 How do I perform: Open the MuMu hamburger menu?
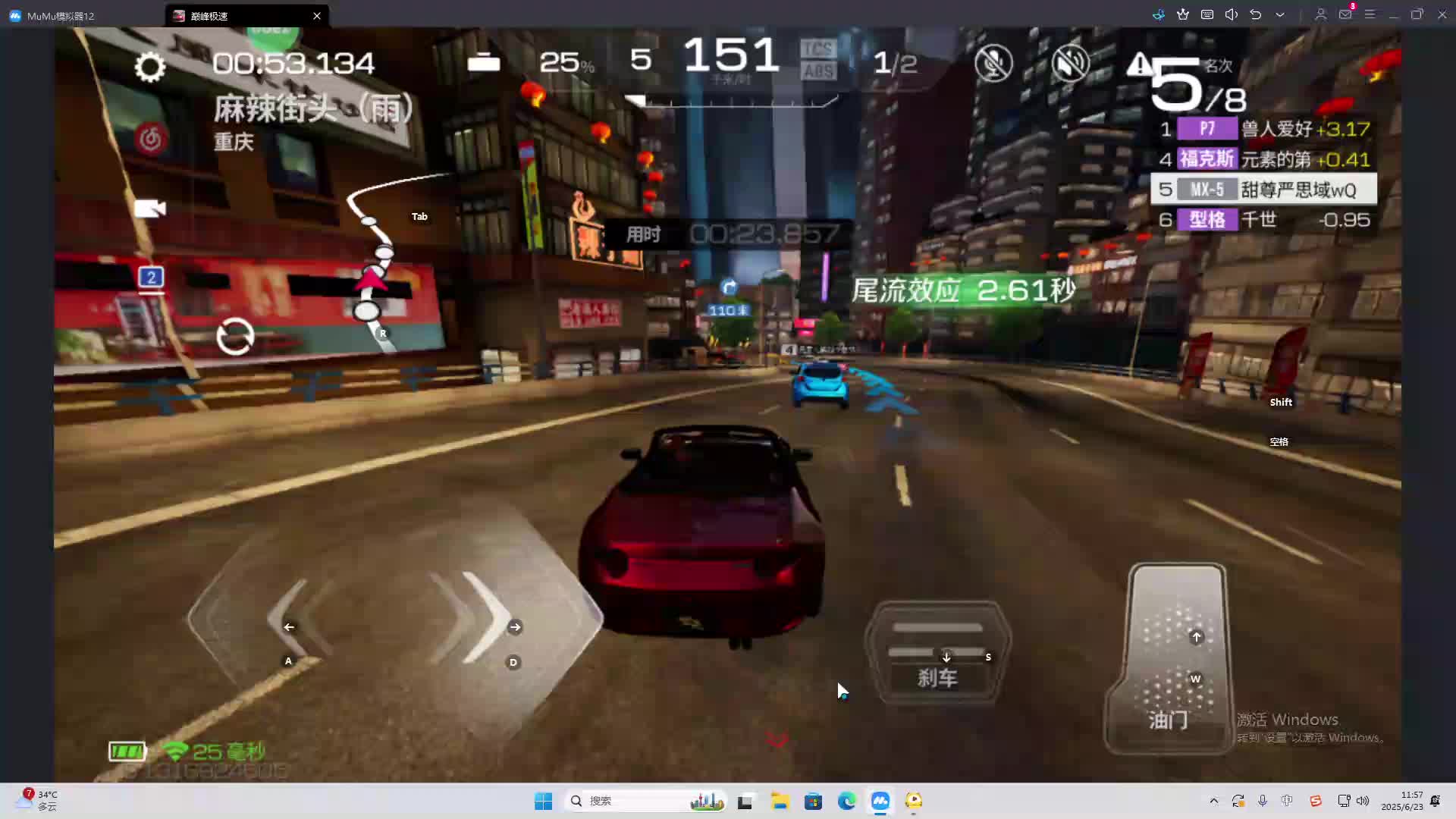point(1370,14)
